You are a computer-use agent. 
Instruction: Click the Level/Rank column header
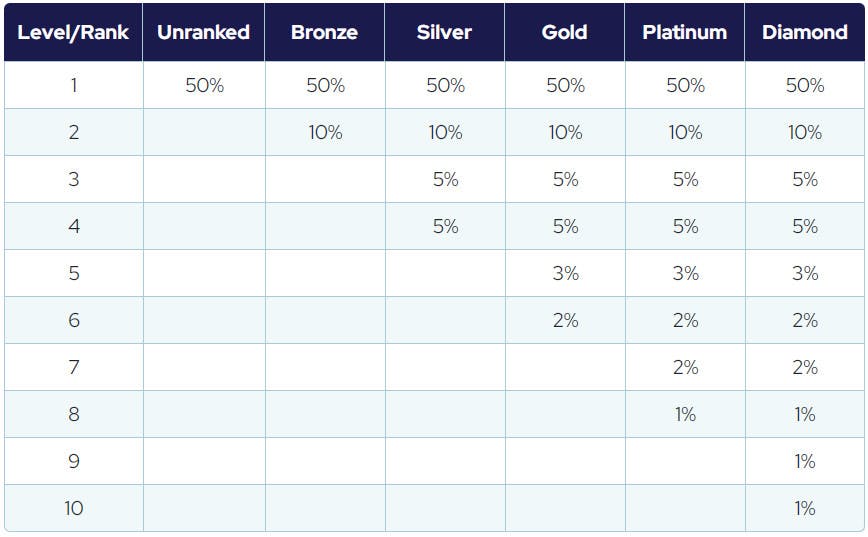click(73, 32)
